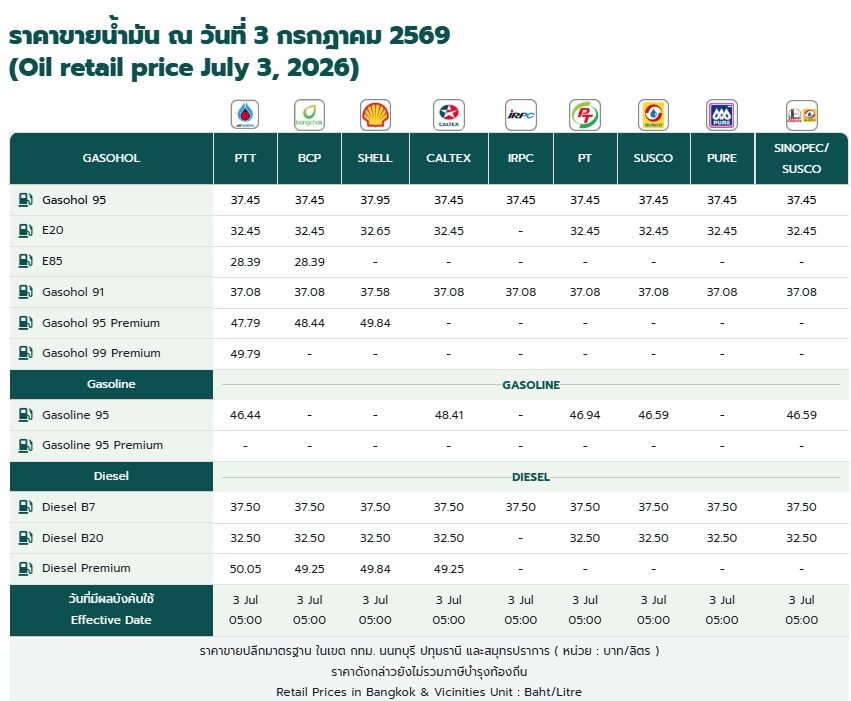Click the CALTEX column header

coord(449,158)
